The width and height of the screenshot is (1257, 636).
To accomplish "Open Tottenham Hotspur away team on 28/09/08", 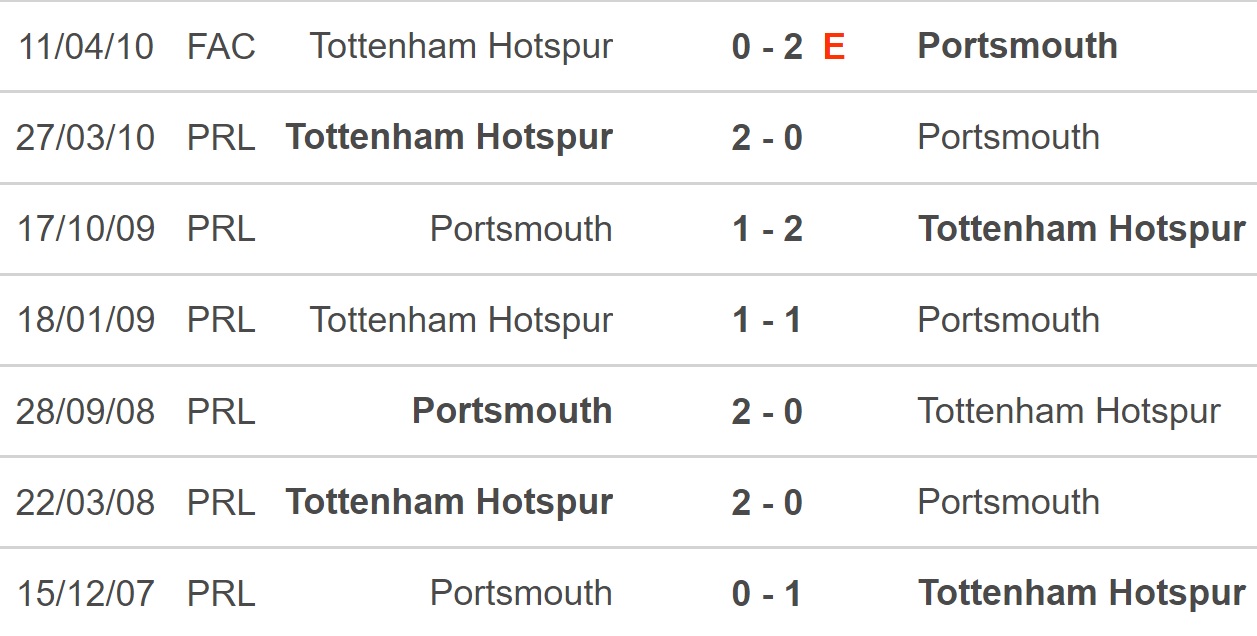I will click(1069, 411).
